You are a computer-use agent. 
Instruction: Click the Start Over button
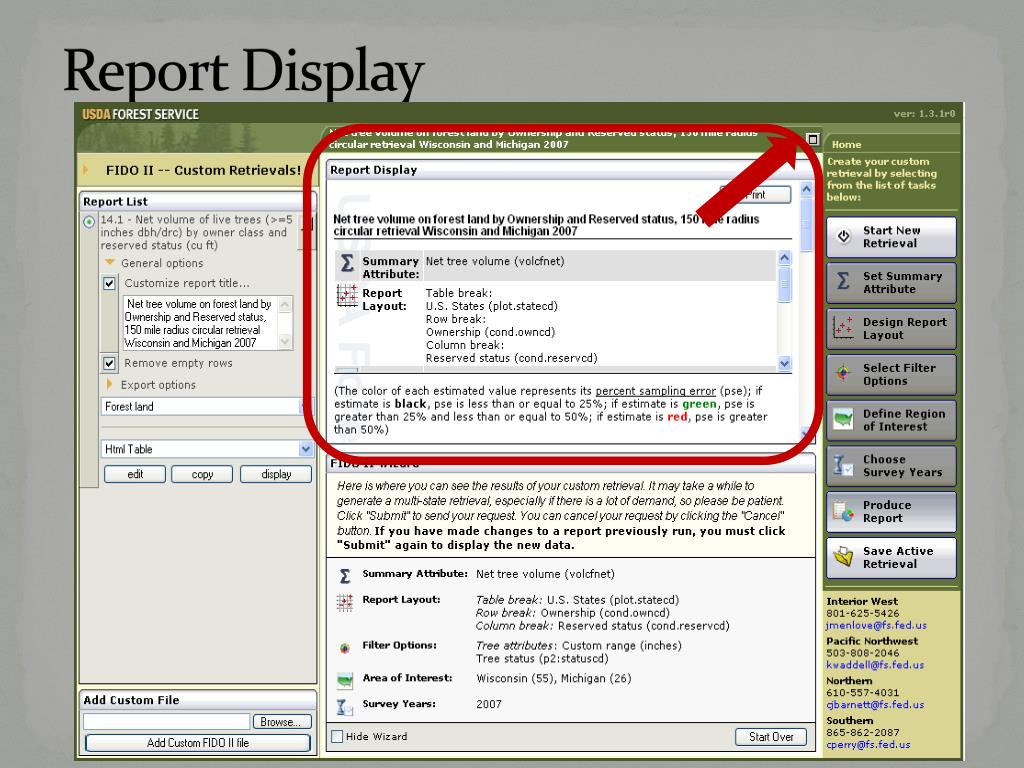(771, 737)
